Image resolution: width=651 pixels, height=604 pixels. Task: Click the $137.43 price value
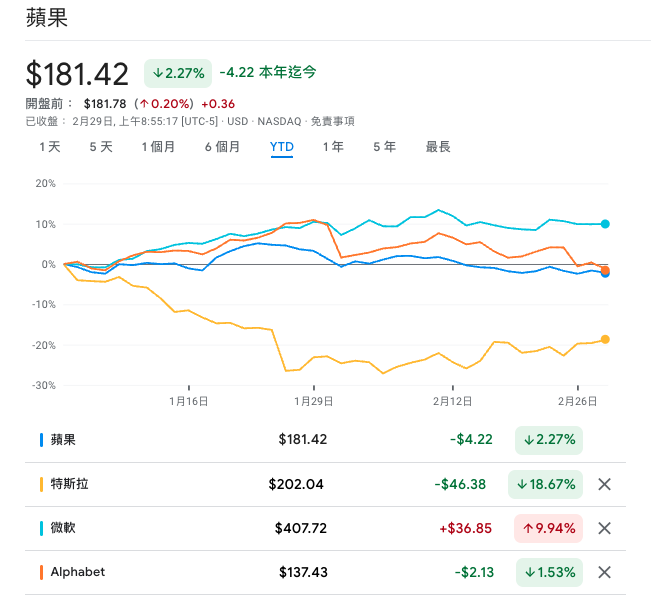[x=303, y=572]
